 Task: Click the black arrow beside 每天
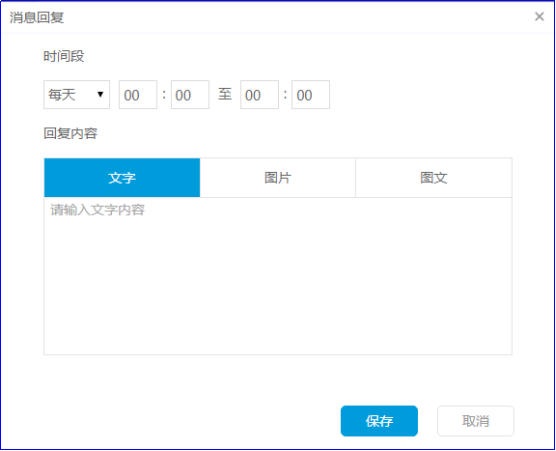point(100,94)
